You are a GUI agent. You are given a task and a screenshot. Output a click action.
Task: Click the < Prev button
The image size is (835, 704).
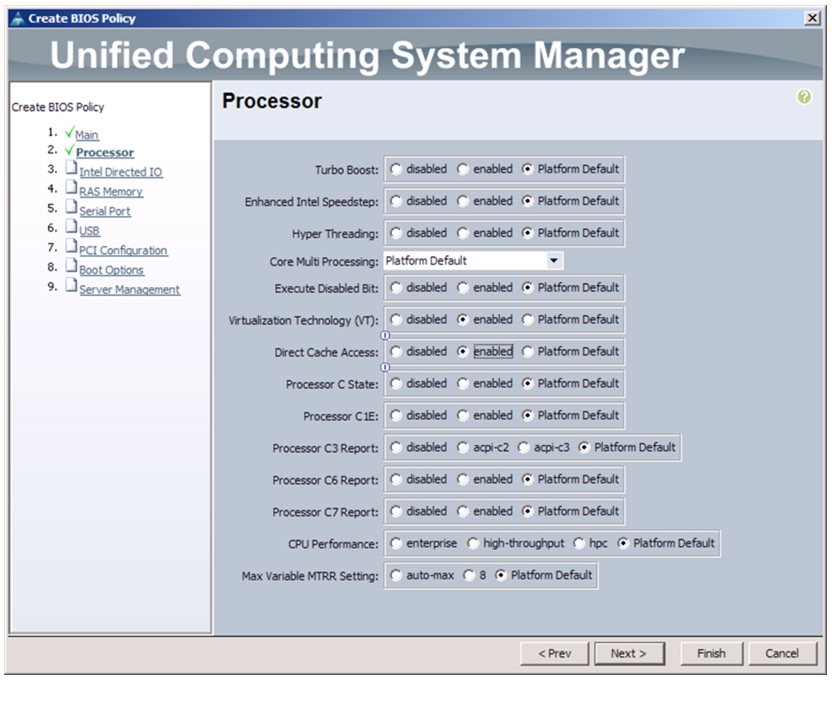pyautogui.click(x=554, y=653)
